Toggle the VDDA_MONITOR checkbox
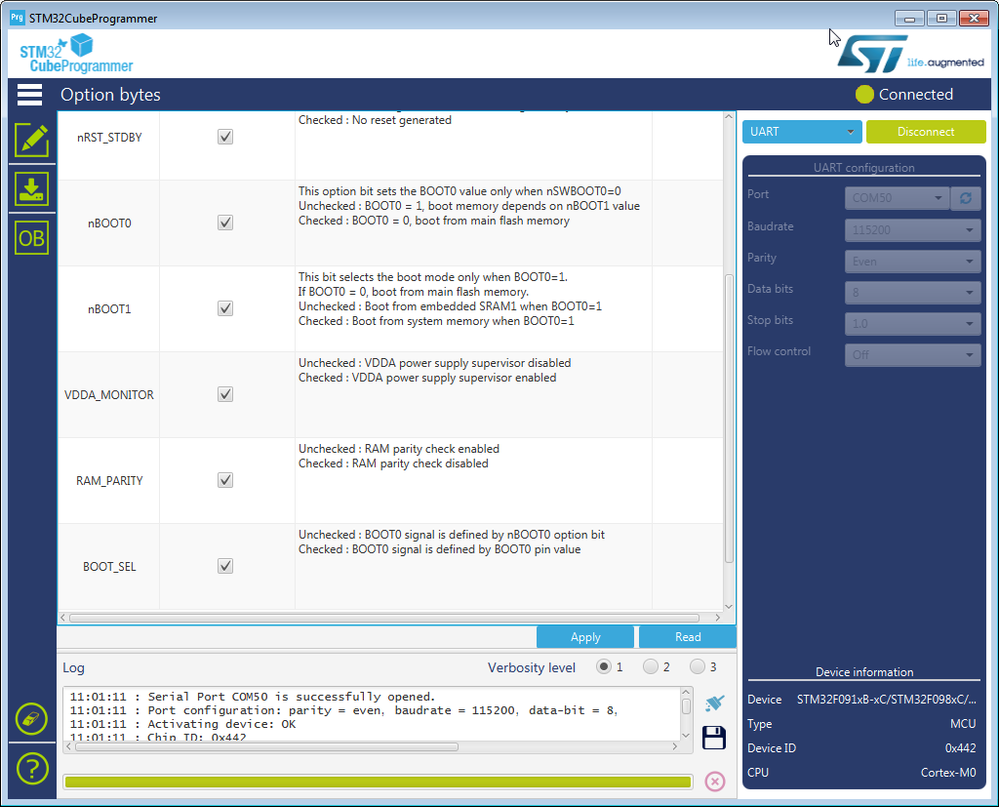This screenshot has width=999, height=807. 225,394
